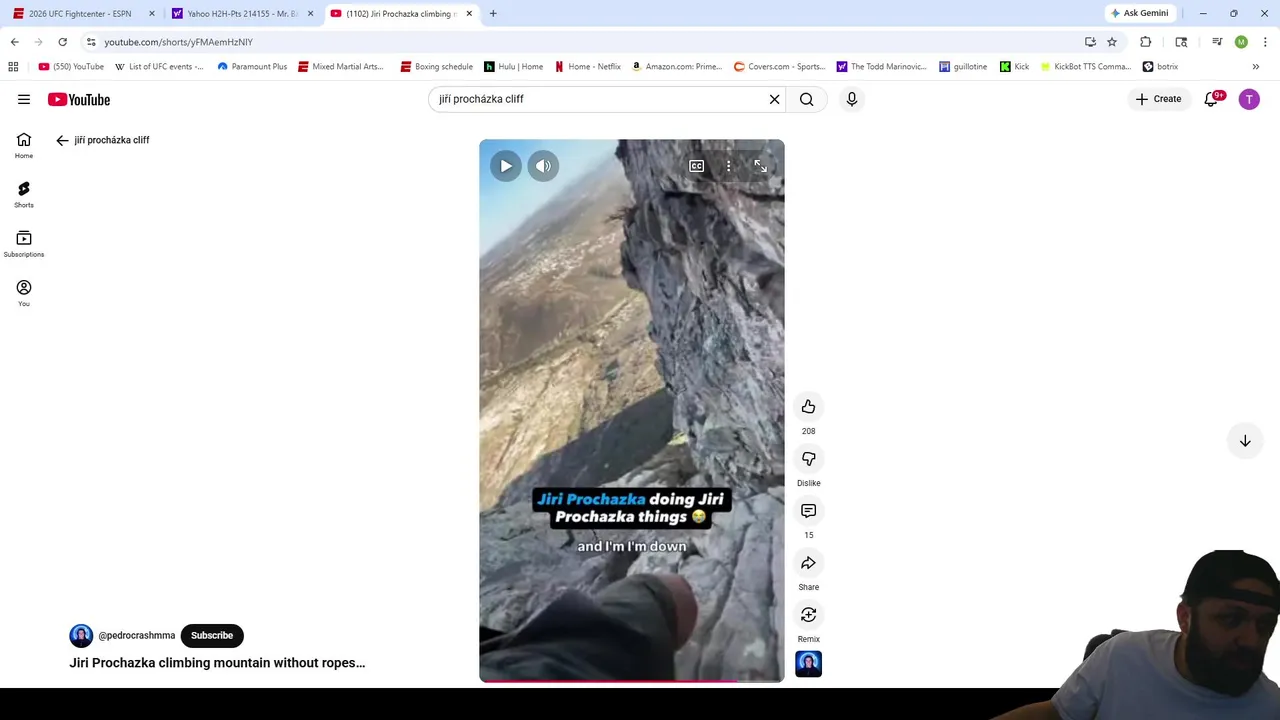Seek on the red video progress bar
Screen dimensions: 1280x720
632,681
